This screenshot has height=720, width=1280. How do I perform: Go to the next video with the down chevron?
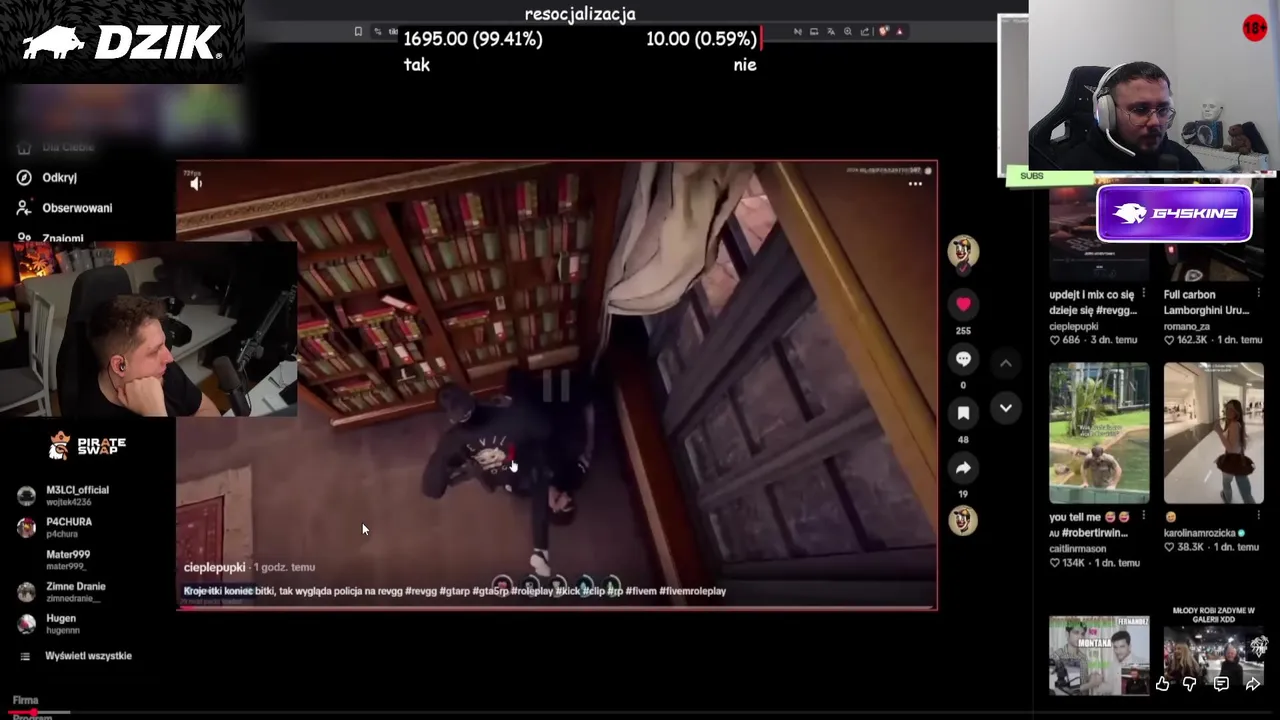[1006, 408]
